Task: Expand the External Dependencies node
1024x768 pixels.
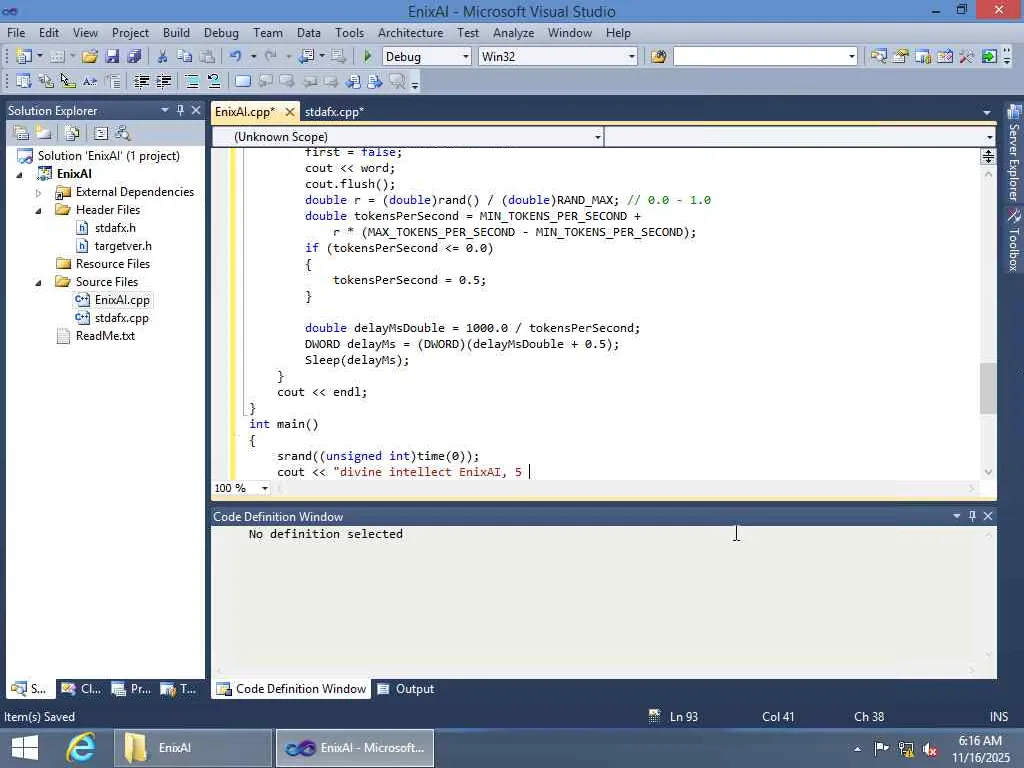Action: 39,193
